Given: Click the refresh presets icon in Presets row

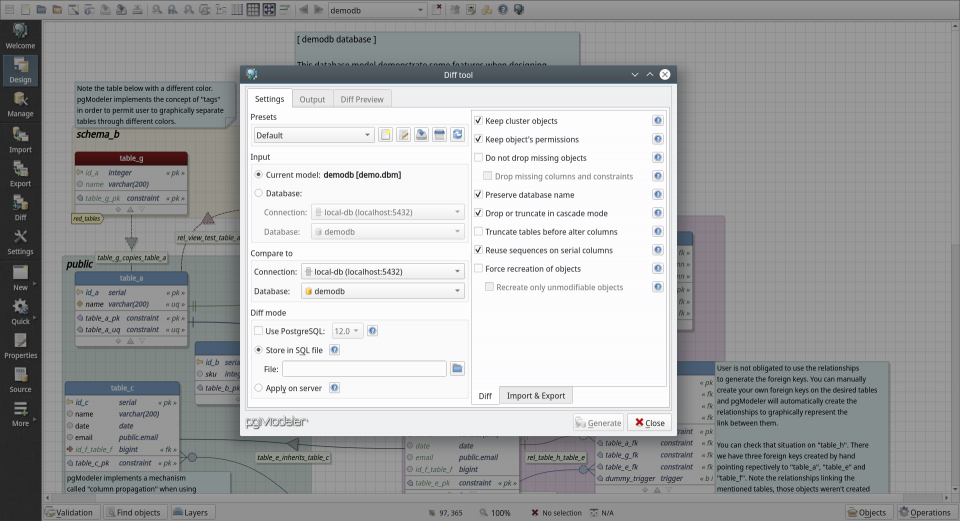Looking at the screenshot, I should pos(457,135).
